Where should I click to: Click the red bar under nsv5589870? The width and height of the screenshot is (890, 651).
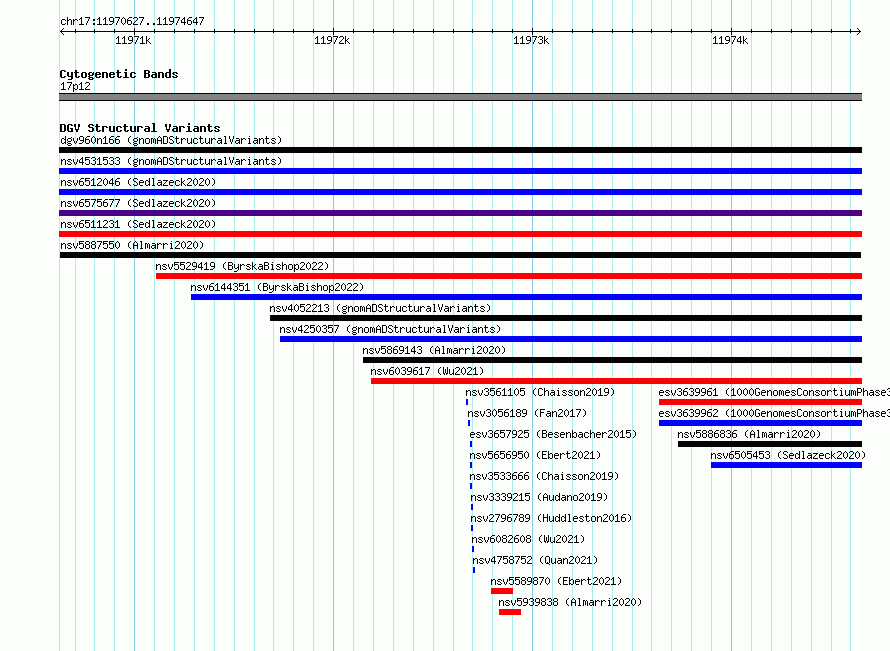502,591
